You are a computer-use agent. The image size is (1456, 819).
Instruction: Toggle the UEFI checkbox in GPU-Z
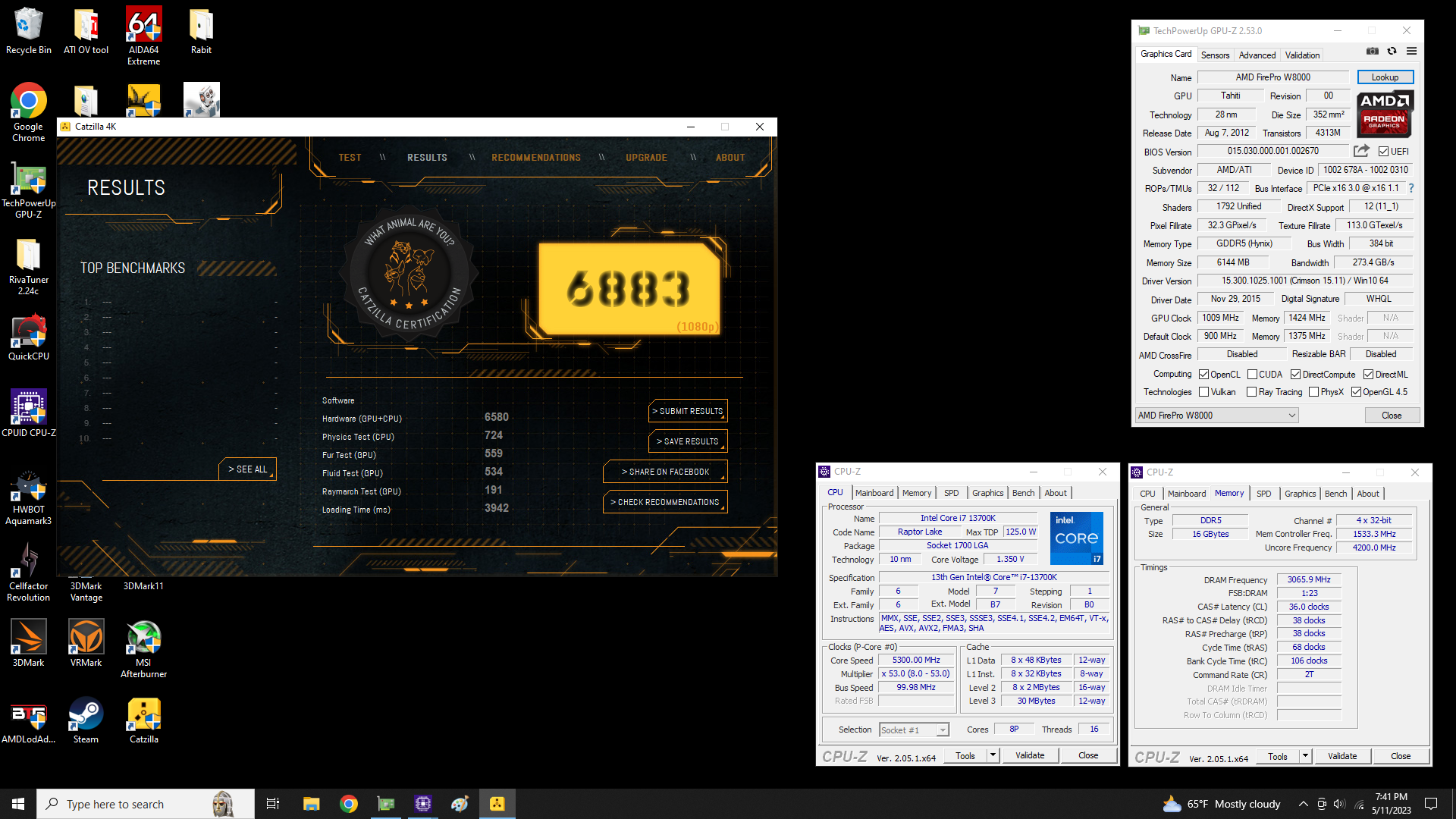click(x=1383, y=152)
